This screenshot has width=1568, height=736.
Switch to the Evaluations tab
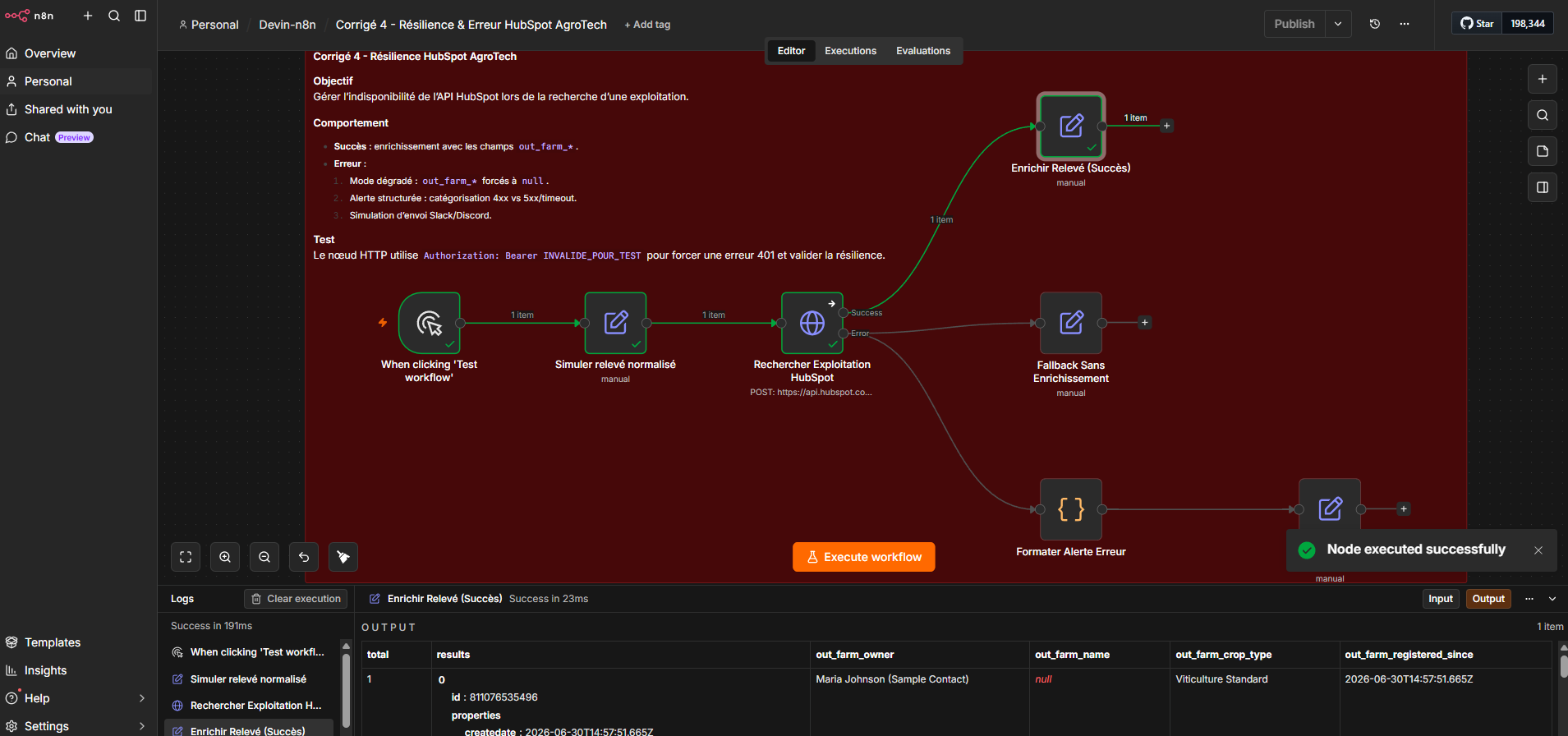click(923, 51)
